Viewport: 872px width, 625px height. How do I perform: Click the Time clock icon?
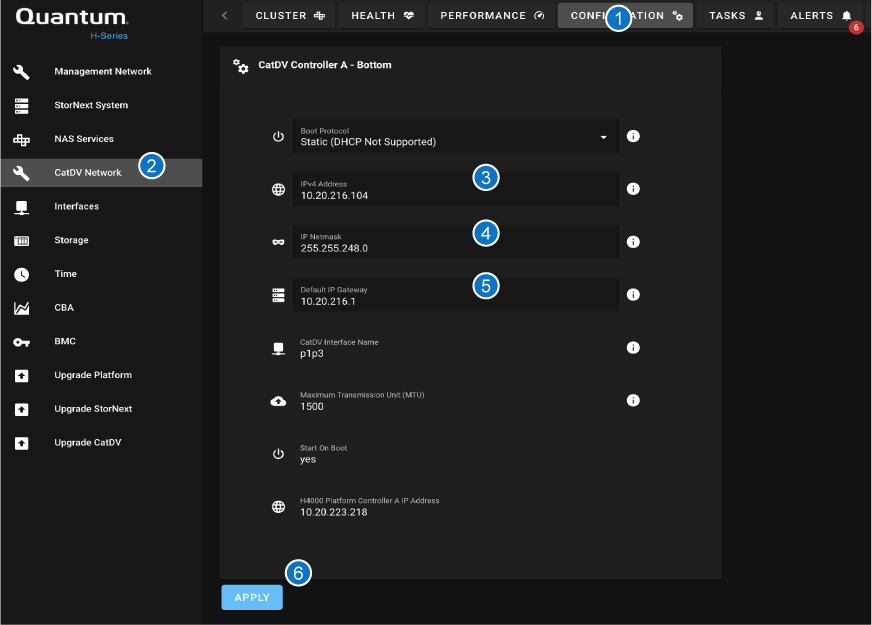point(21,274)
